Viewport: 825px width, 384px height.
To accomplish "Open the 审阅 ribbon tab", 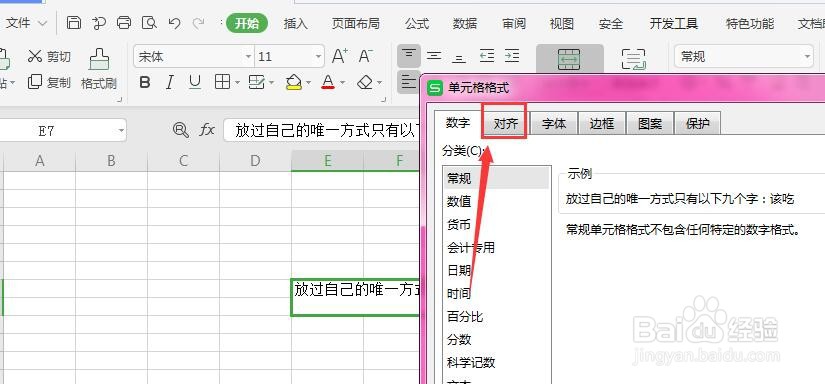I will pyautogui.click(x=514, y=24).
